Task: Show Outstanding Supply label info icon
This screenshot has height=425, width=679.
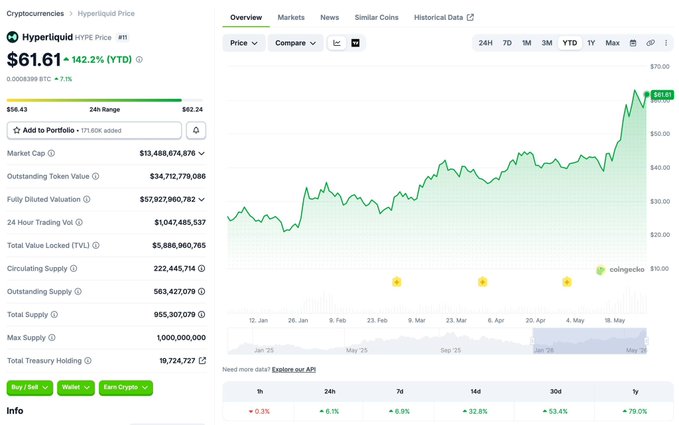Action: (x=78, y=292)
